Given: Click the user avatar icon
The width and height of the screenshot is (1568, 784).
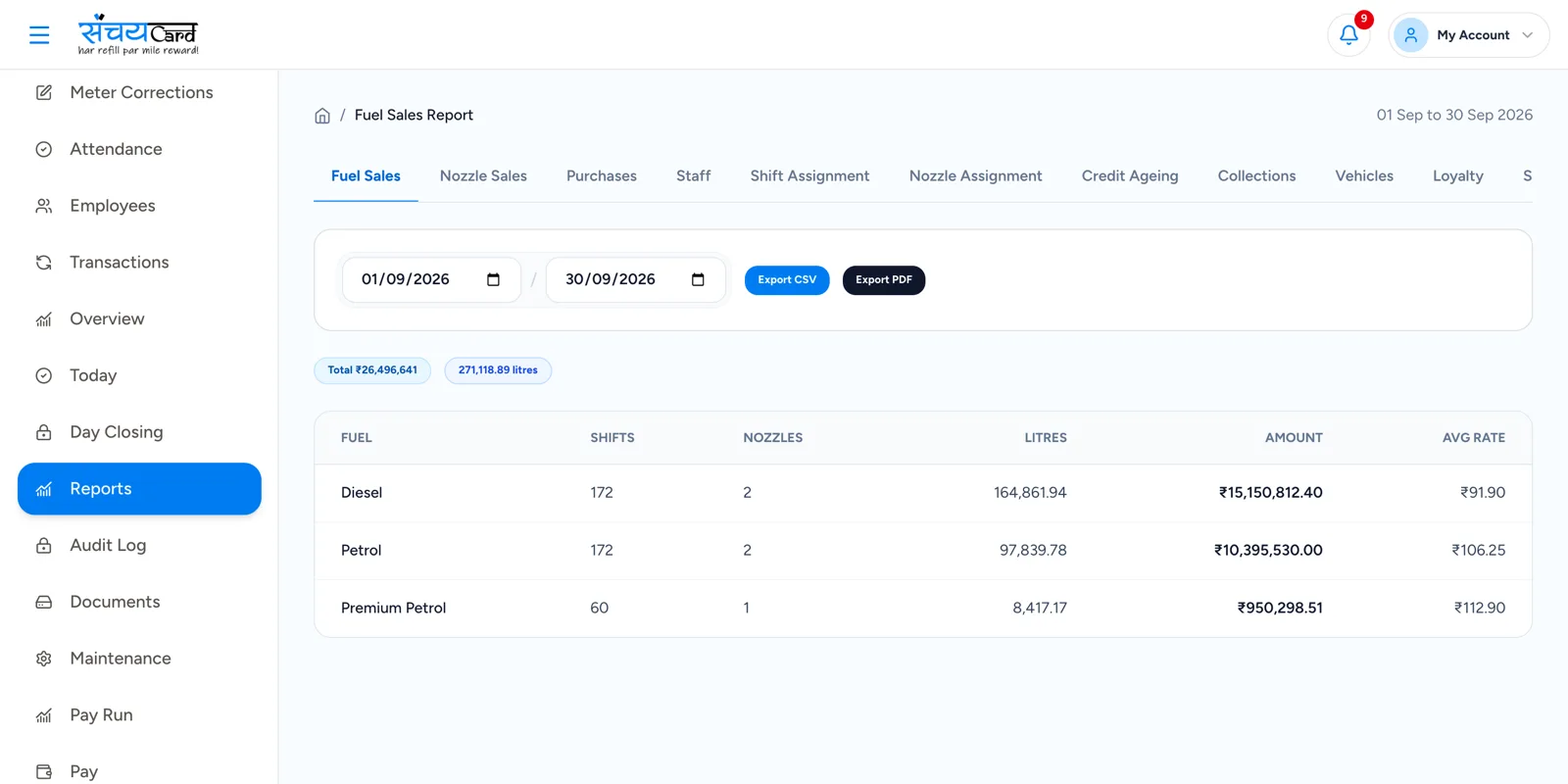Looking at the screenshot, I should point(1410,35).
